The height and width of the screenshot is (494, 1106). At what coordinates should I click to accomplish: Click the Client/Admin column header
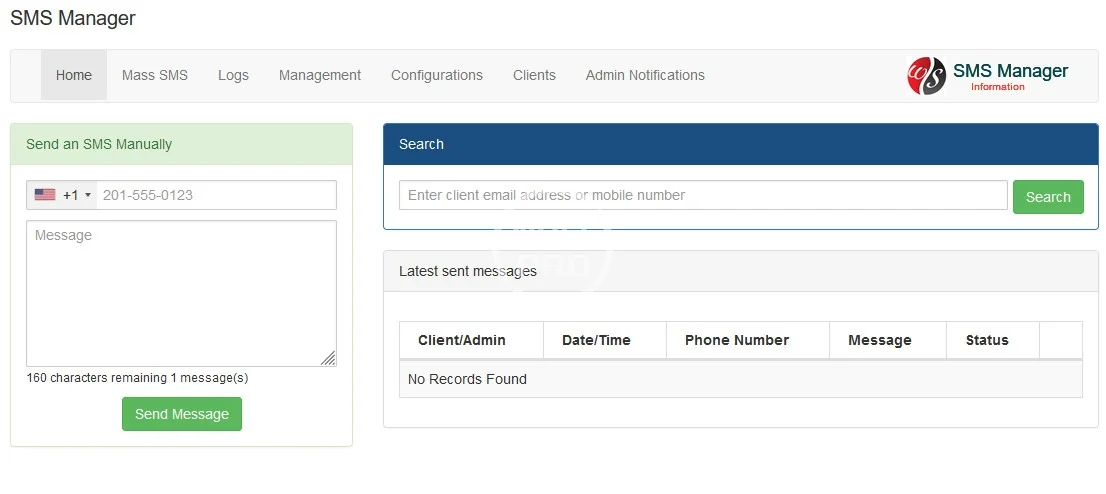point(462,340)
